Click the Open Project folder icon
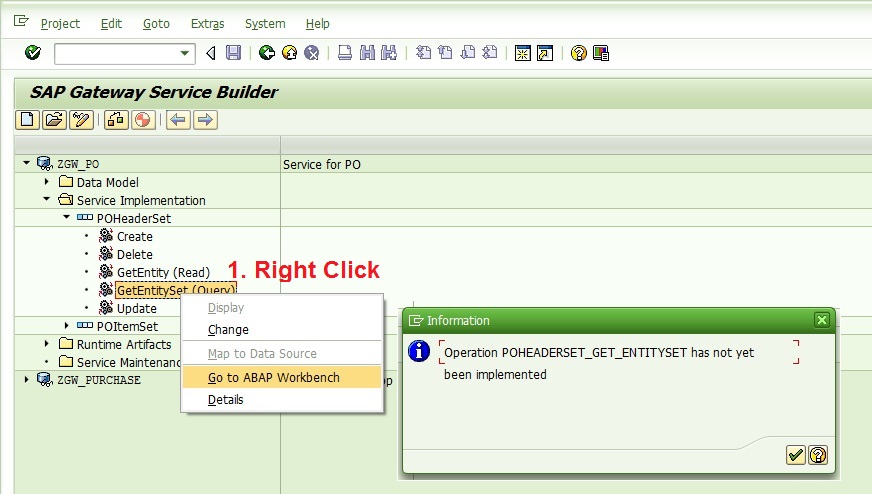 click(x=54, y=120)
